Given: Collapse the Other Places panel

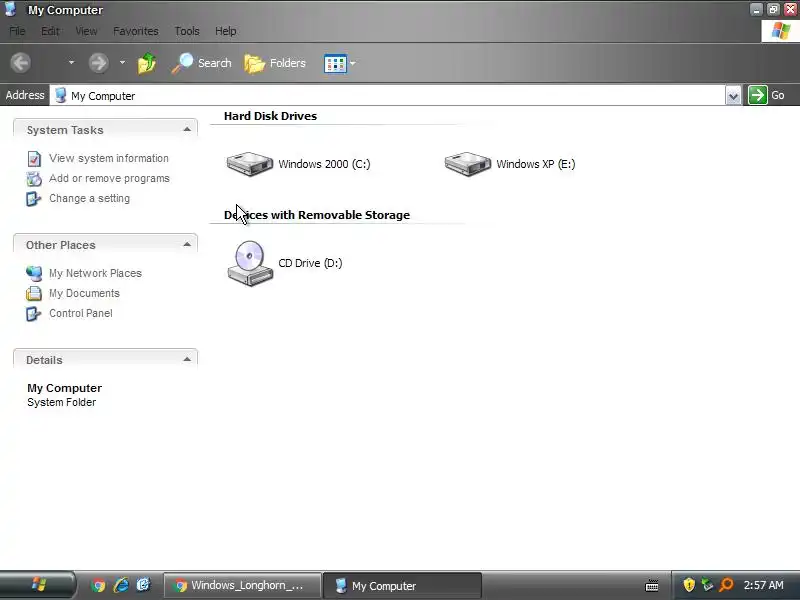Looking at the screenshot, I should [x=187, y=244].
